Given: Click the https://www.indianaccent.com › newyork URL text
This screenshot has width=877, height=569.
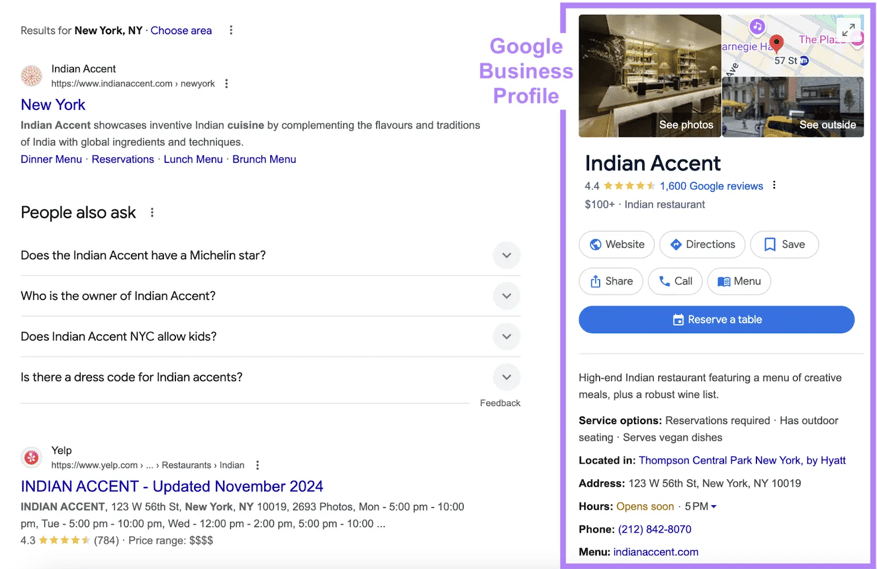Looking at the screenshot, I should [133, 83].
